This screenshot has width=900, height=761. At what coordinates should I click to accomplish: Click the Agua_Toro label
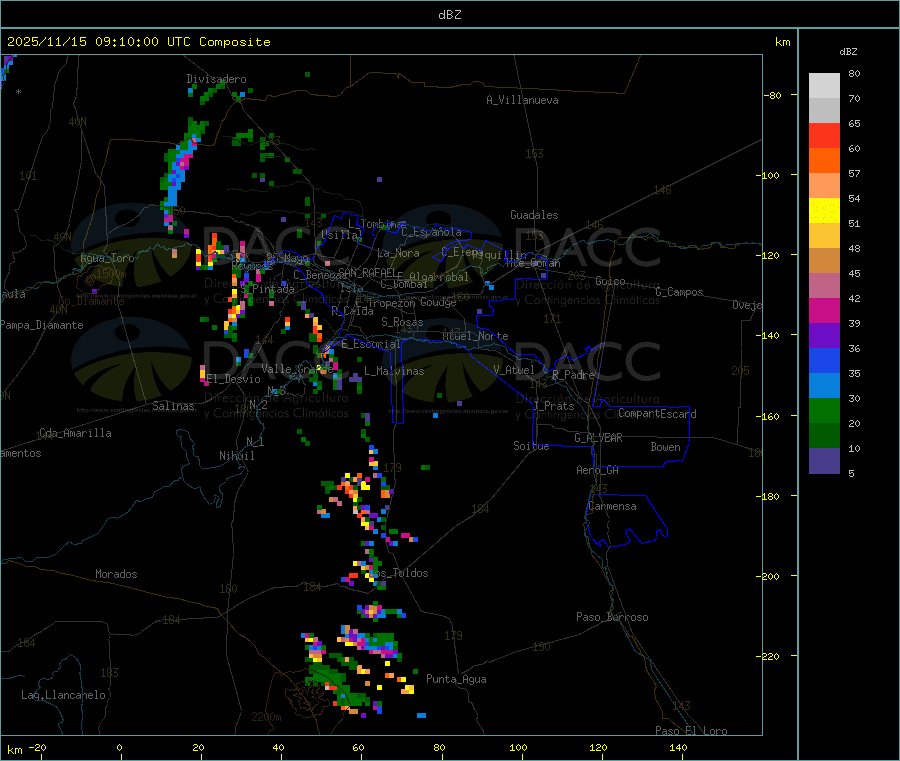107,258
